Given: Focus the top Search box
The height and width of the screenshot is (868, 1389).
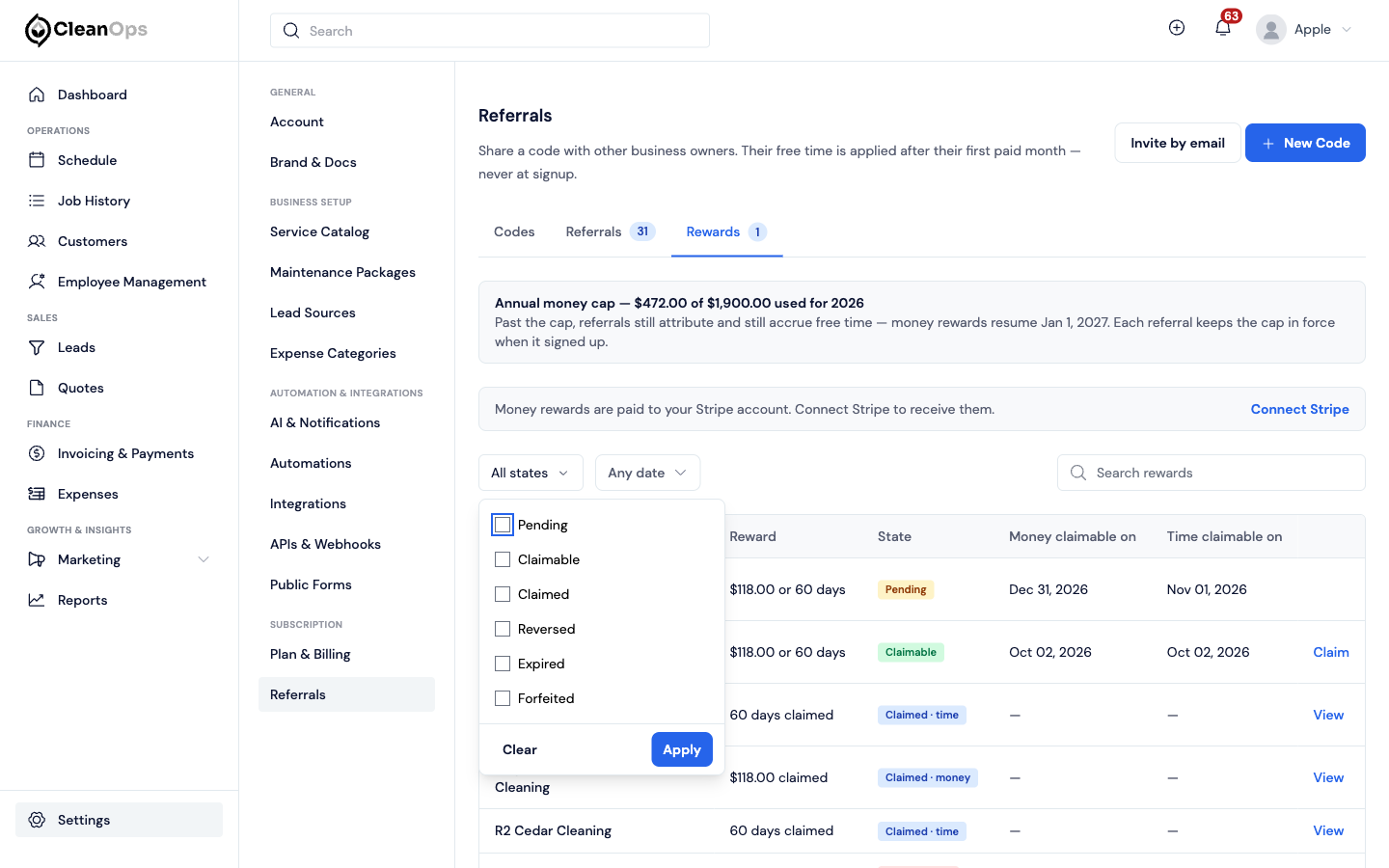Looking at the screenshot, I should point(490,31).
